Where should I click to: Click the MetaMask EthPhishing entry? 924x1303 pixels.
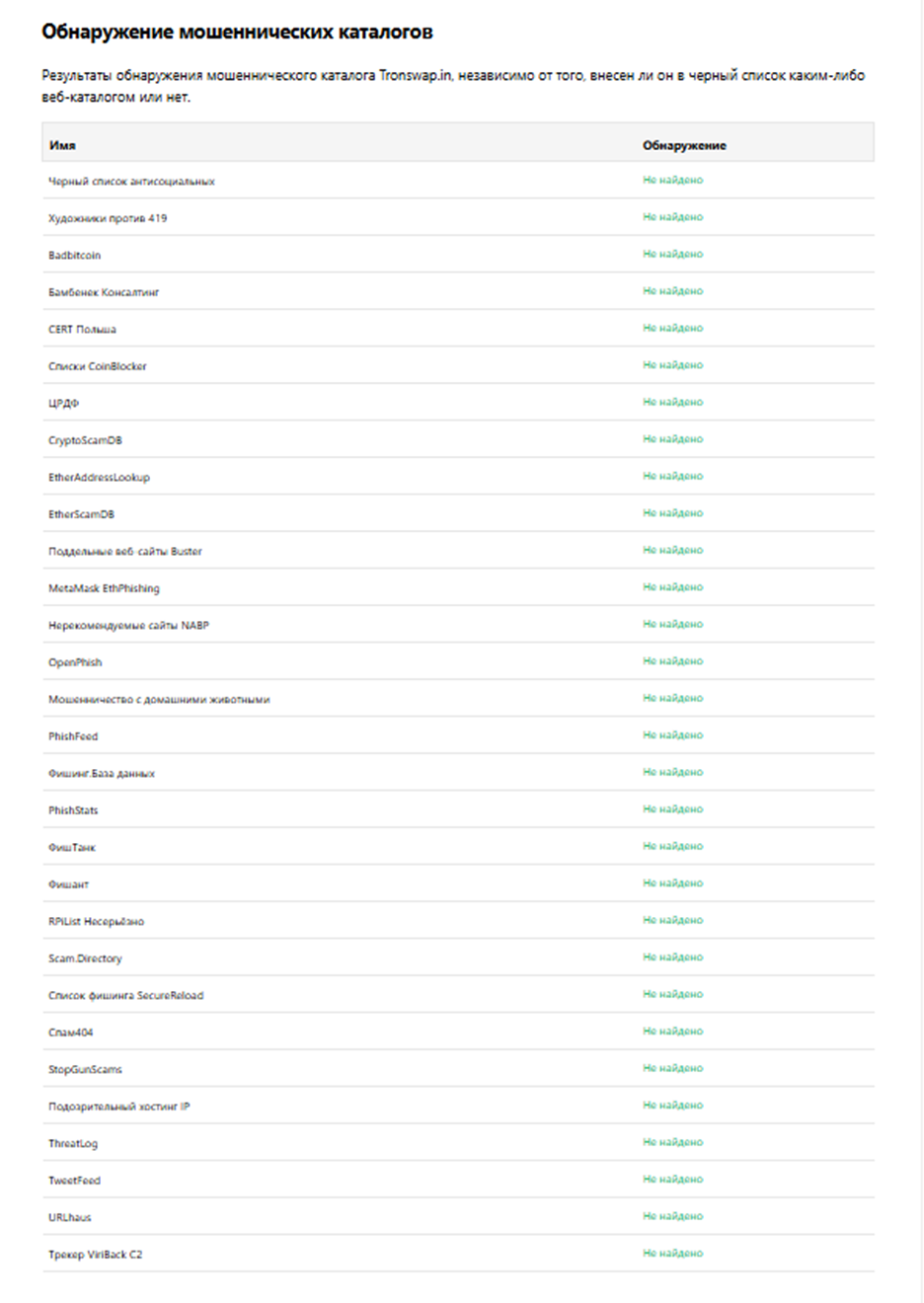click(x=104, y=588)
